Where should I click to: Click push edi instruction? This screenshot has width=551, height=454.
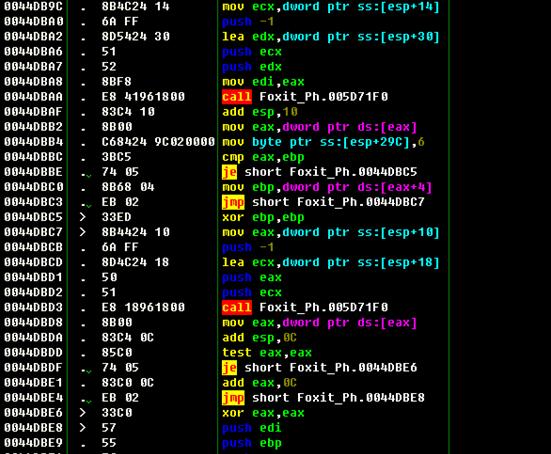point(252,428)
